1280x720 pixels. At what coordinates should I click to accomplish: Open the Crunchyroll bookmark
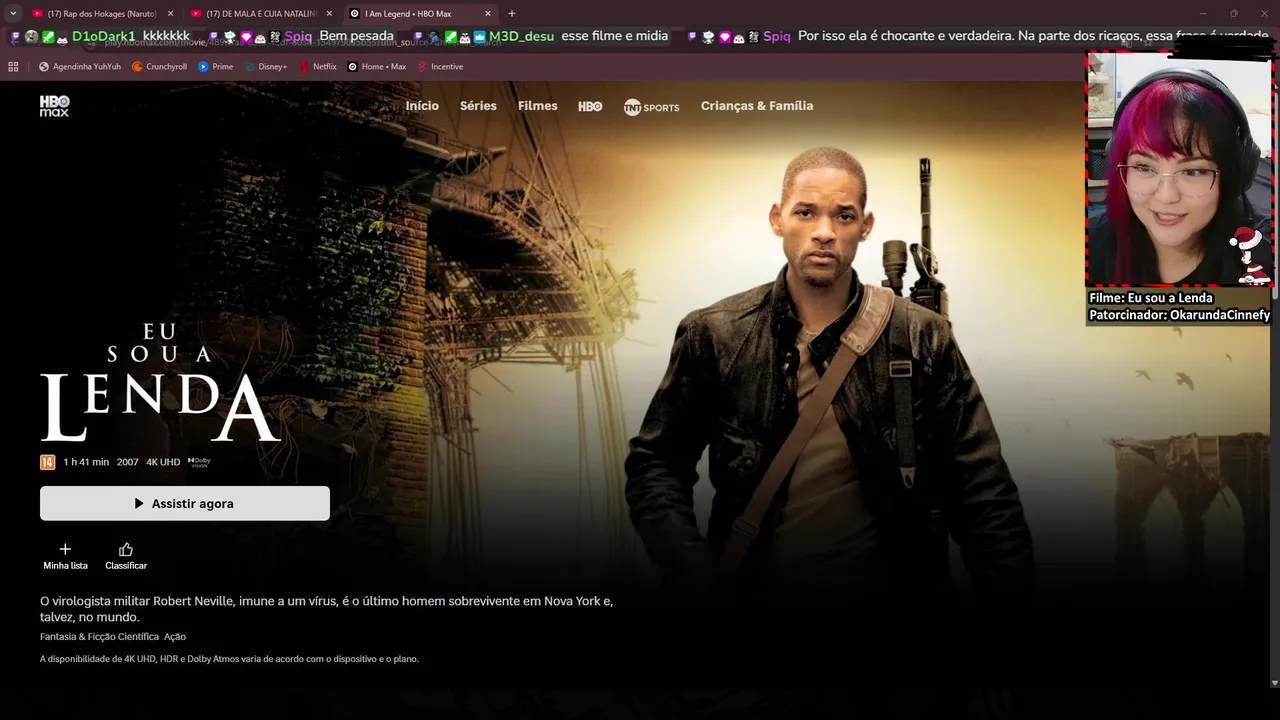[x=159, y=67]
